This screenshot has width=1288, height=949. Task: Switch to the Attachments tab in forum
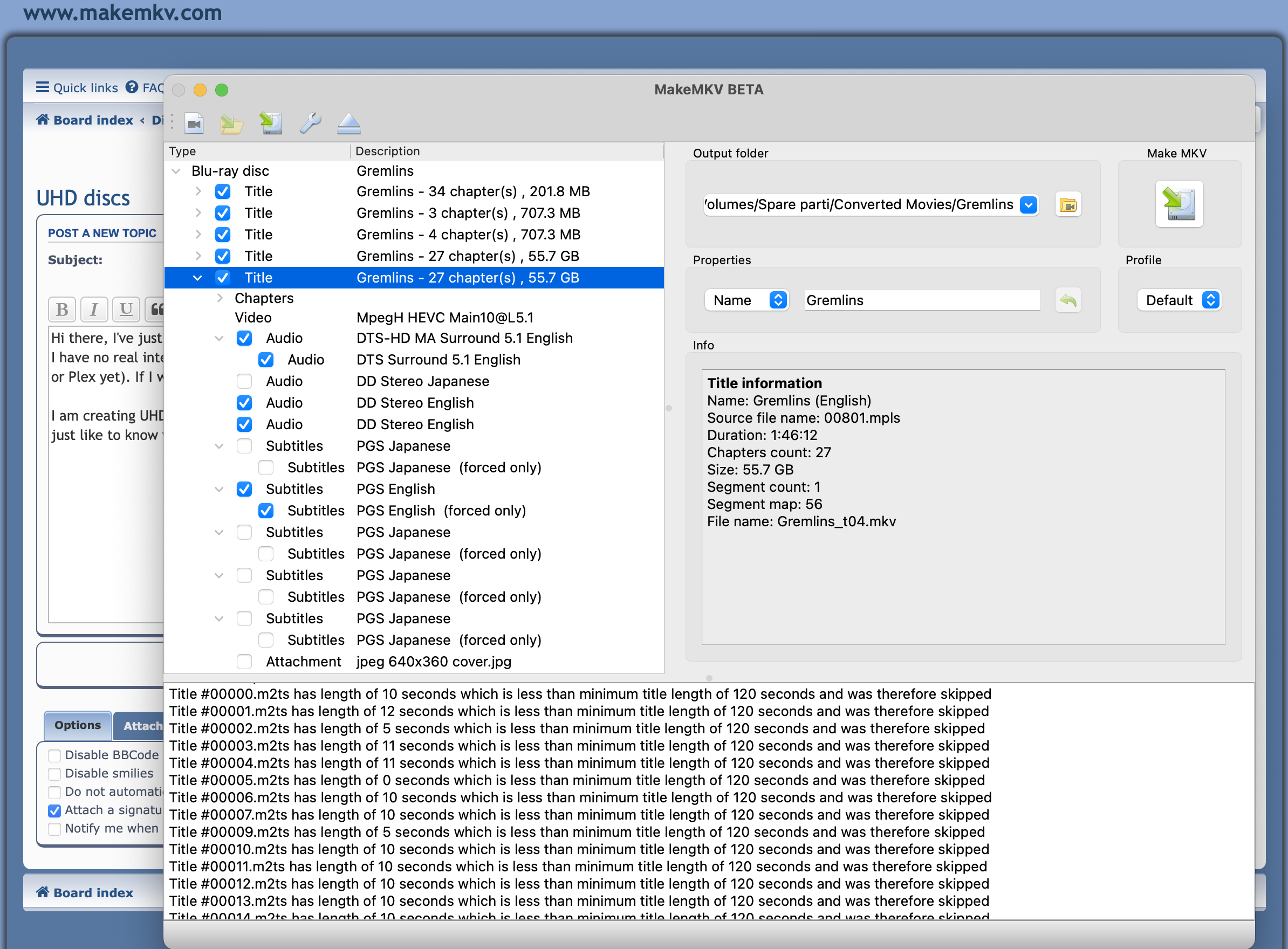(x=139, y=726)
